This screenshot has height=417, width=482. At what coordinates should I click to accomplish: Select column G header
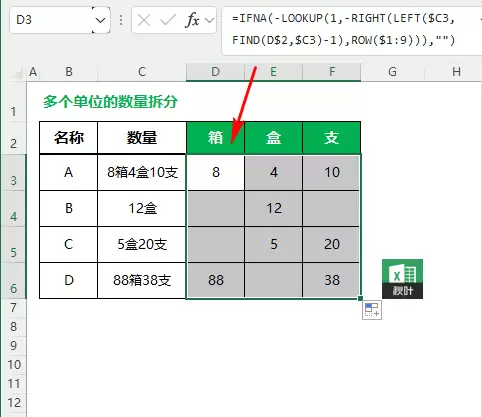pyautogui.click(x=393, y=72)
